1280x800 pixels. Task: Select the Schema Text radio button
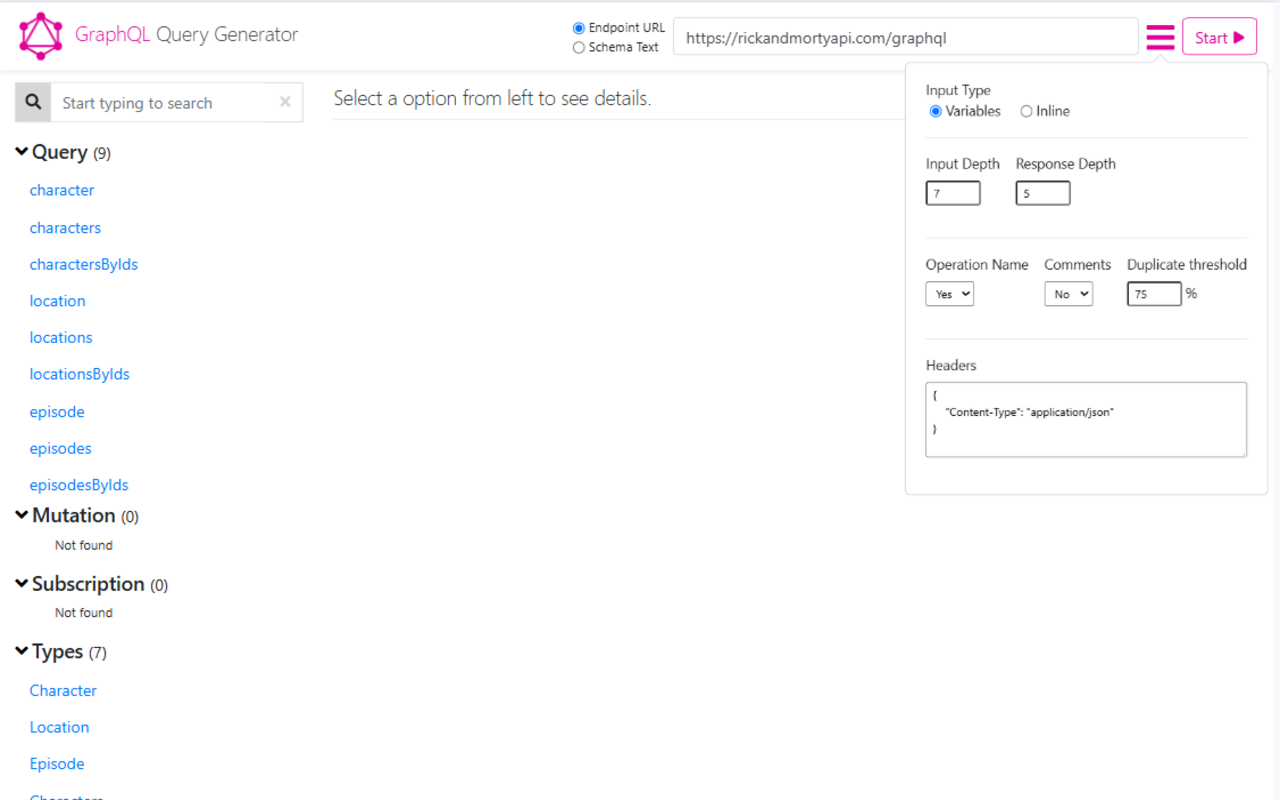(578, 46)
